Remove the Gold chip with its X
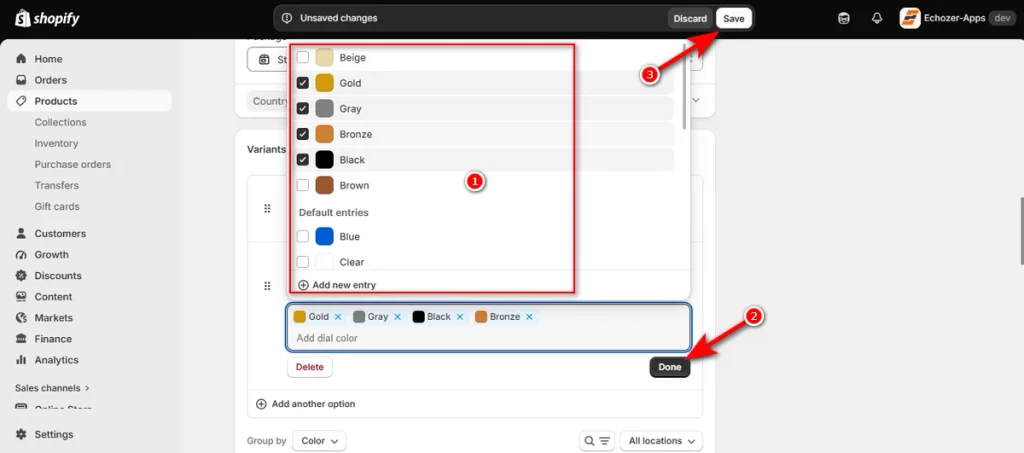The width and height of the screenshot is (1024, 453). click(338, 317)
